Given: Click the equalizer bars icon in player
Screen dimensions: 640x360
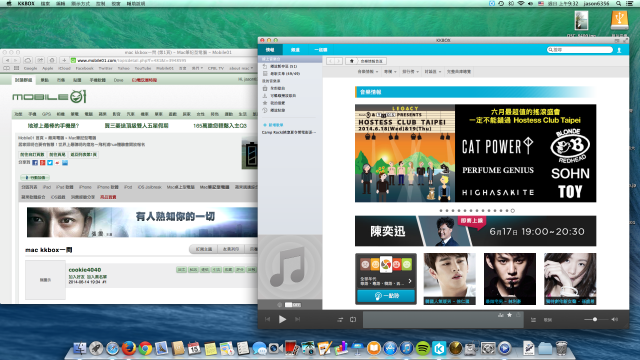Looking at the screenshot, I should 501,315.
